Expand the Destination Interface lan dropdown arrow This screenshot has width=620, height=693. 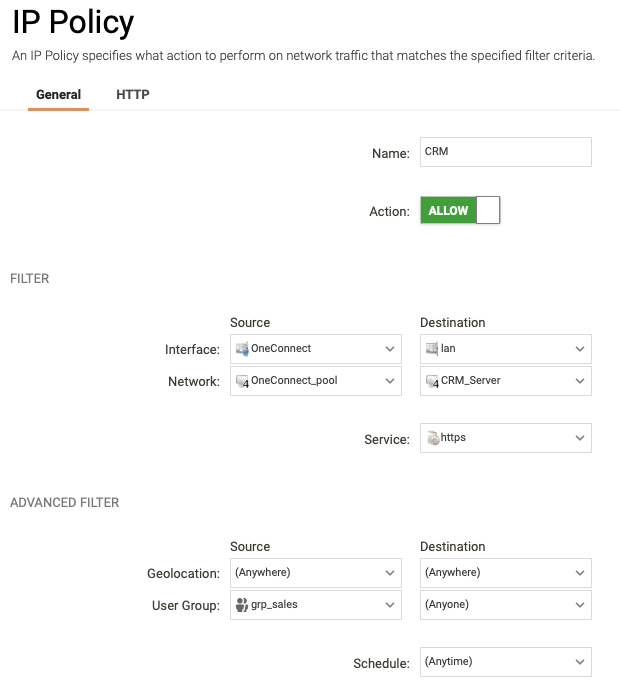[580, 349]
